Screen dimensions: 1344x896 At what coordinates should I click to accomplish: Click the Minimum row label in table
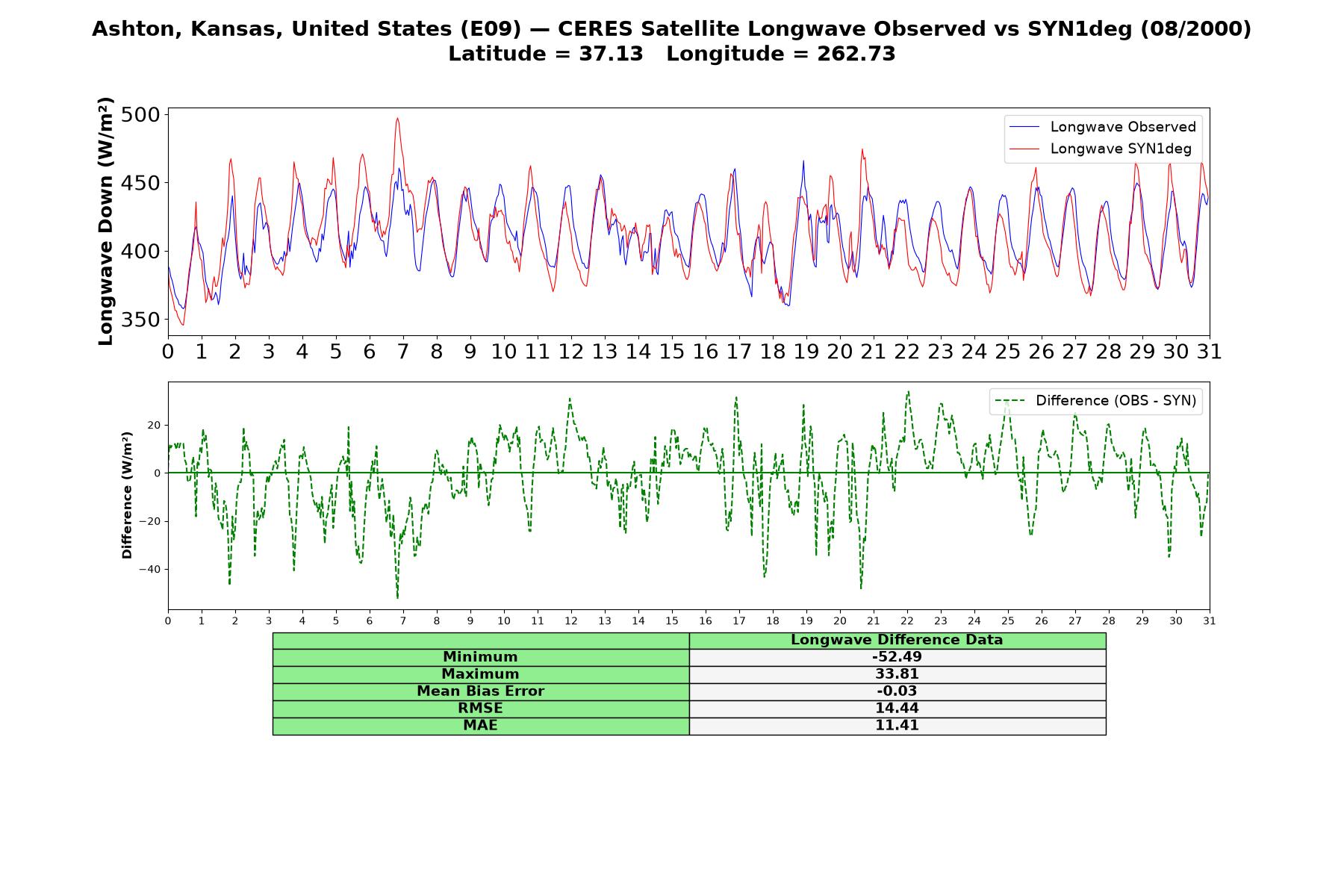coord(481,657)
